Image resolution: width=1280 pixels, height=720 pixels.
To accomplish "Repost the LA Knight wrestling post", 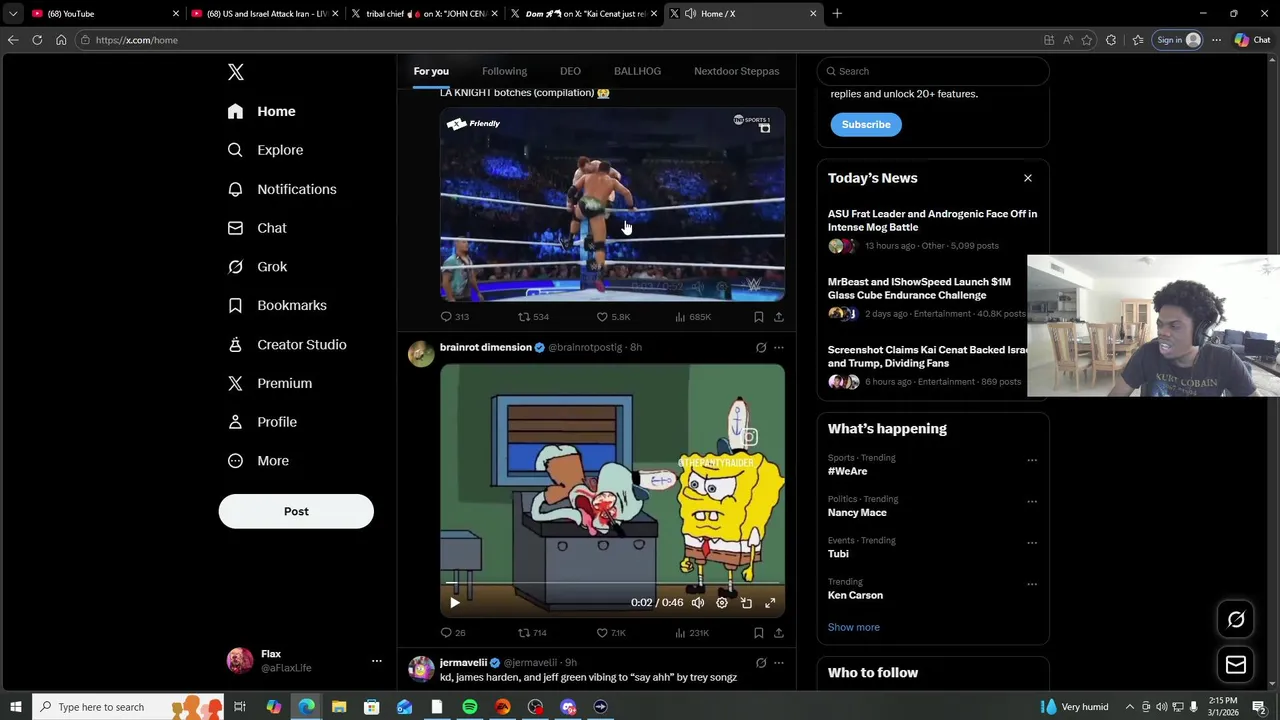I will (532, 317).
